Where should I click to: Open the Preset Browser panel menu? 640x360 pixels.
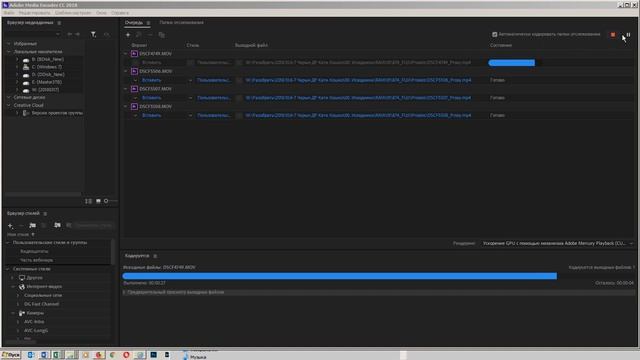45,213
